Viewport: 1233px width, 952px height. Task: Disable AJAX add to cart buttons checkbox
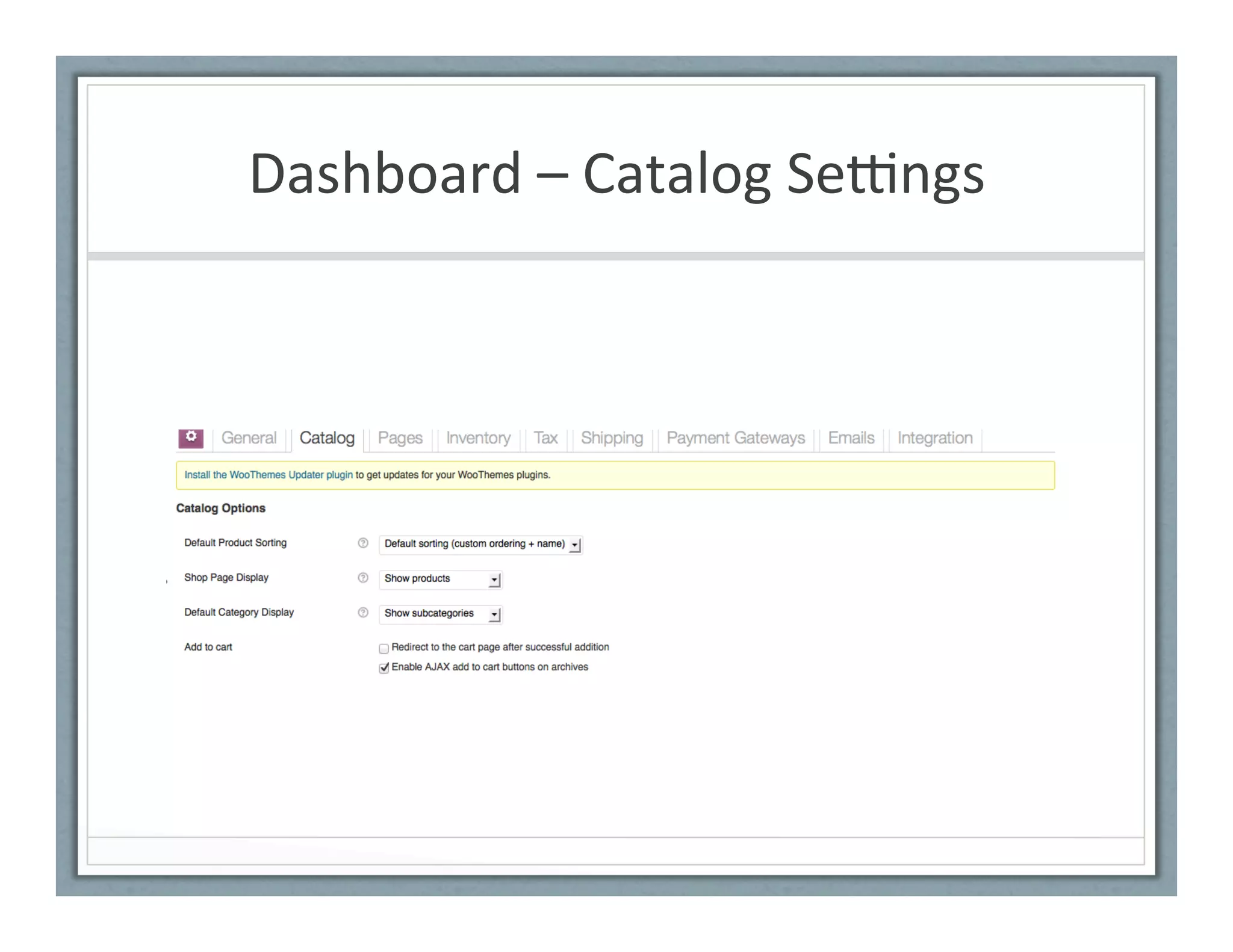pos(384,668)
